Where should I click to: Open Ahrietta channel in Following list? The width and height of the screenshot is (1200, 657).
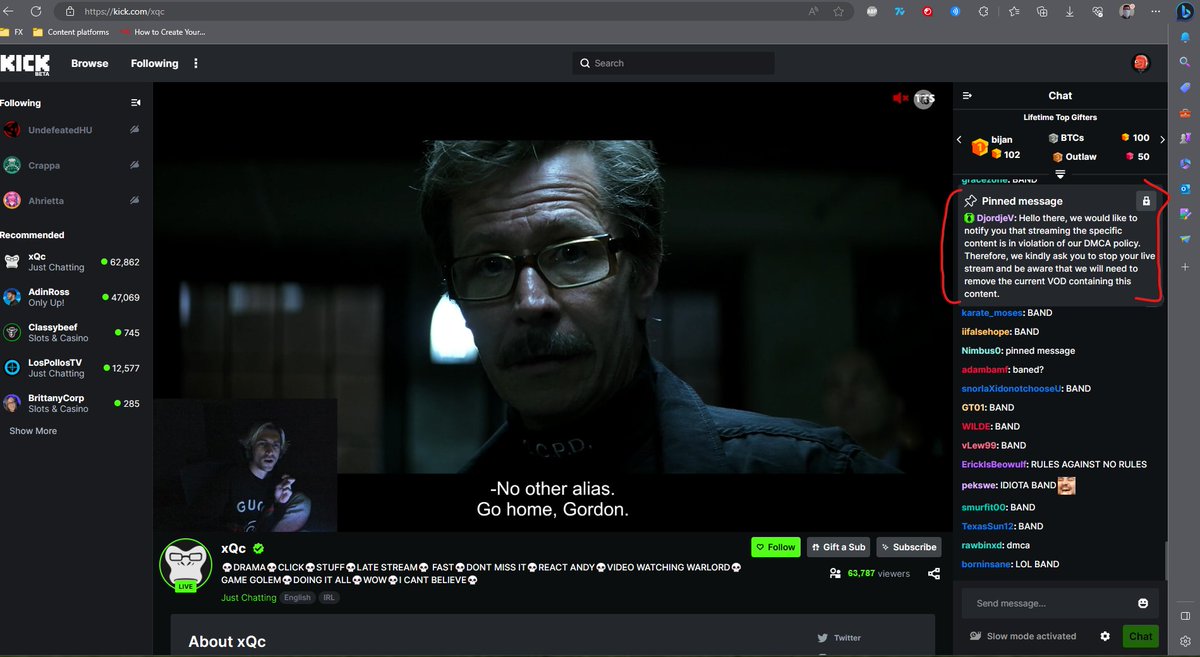click(x=75, y=200)
